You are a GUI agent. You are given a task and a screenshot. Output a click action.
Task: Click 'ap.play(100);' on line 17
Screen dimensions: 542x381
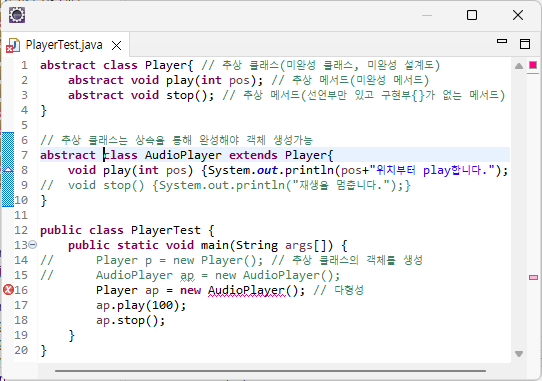pyautogui.click(x=141, y=305)
